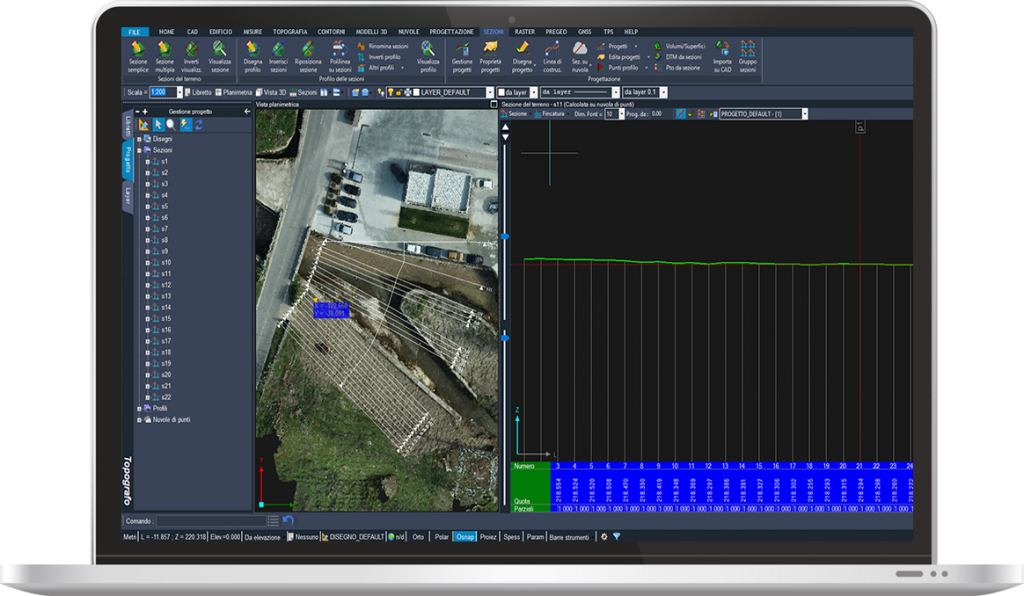Open the PREGEO ribbon tab

[555, 31]
